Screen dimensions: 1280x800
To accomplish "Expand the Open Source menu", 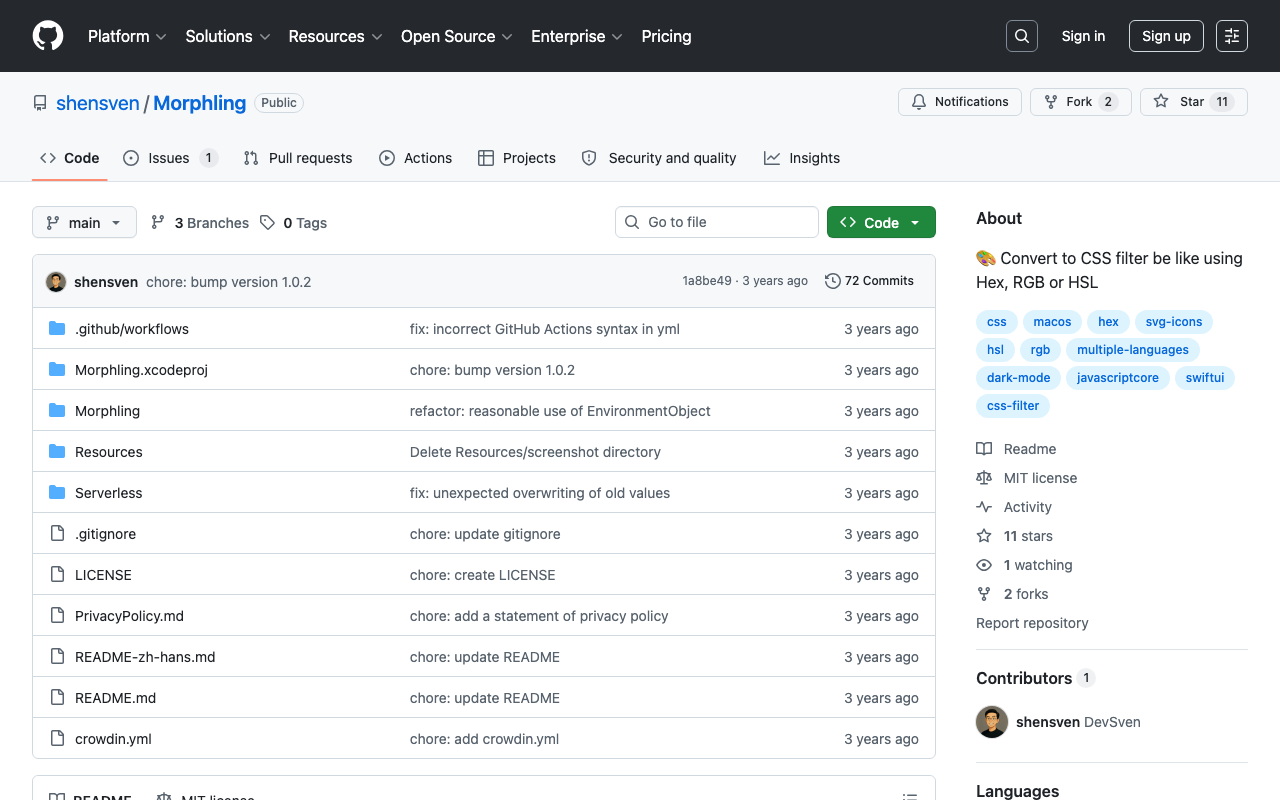I will point(457,36).
